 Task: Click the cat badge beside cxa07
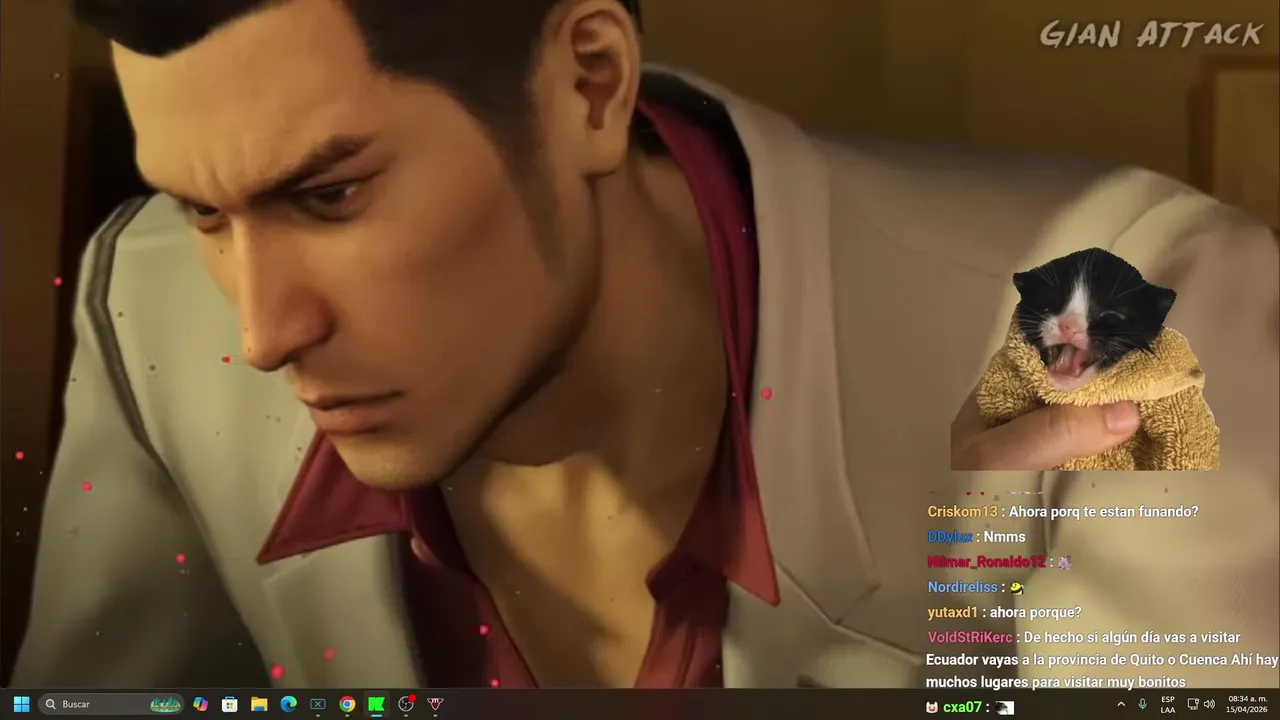pyautogui.click(x=932, y=707)
